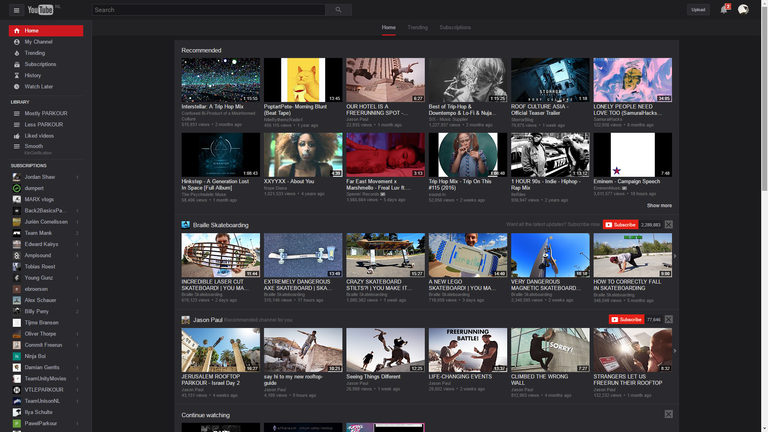Open the notifications bell
This screenshot has width=768, height=432.
click(x=724, y=9)
